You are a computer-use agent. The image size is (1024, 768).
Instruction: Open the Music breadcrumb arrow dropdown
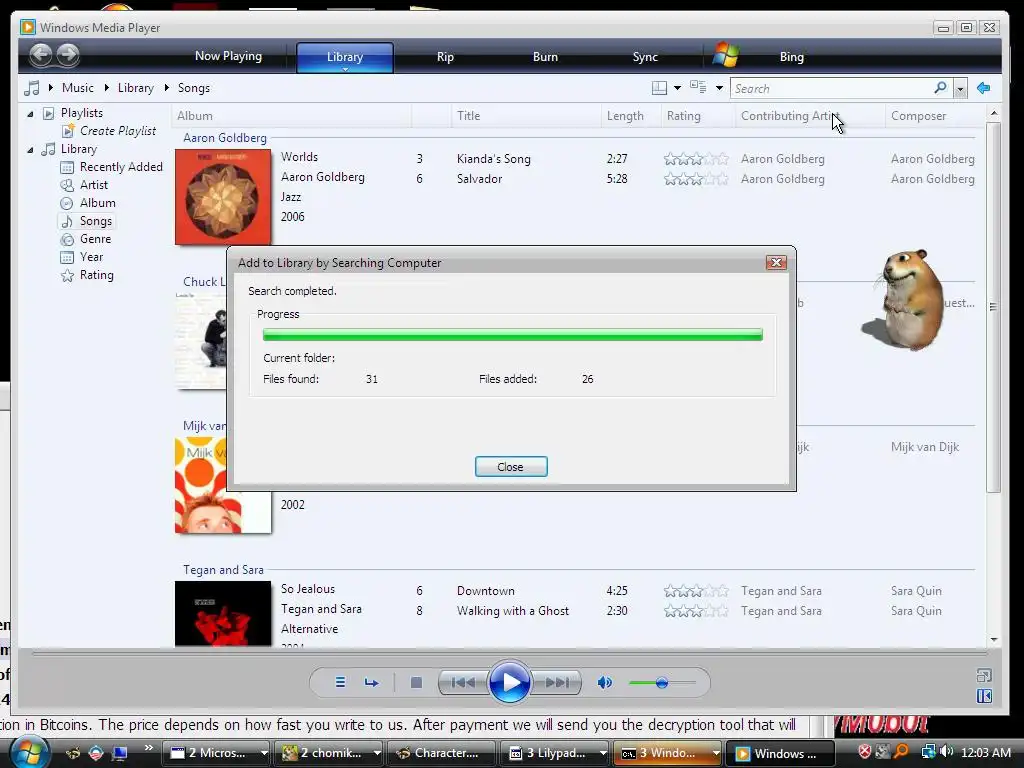click(51, 88)
